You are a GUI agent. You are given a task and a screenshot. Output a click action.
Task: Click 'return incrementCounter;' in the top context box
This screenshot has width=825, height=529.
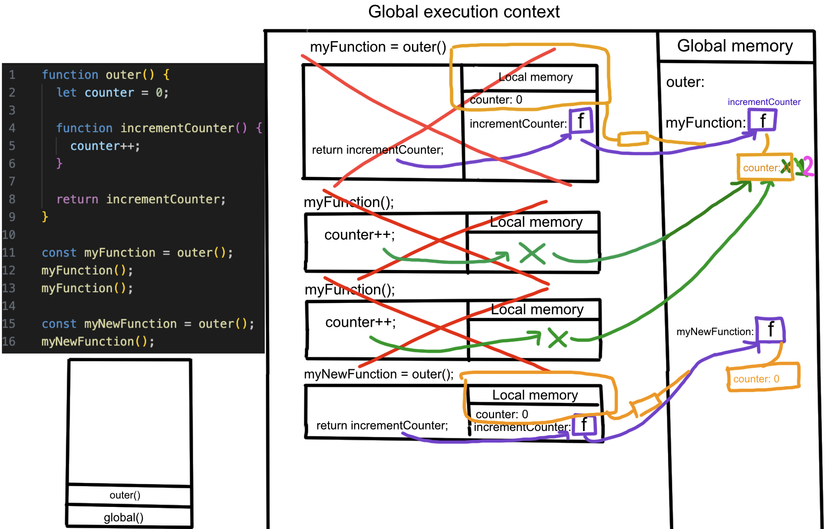tap(378, 150)
